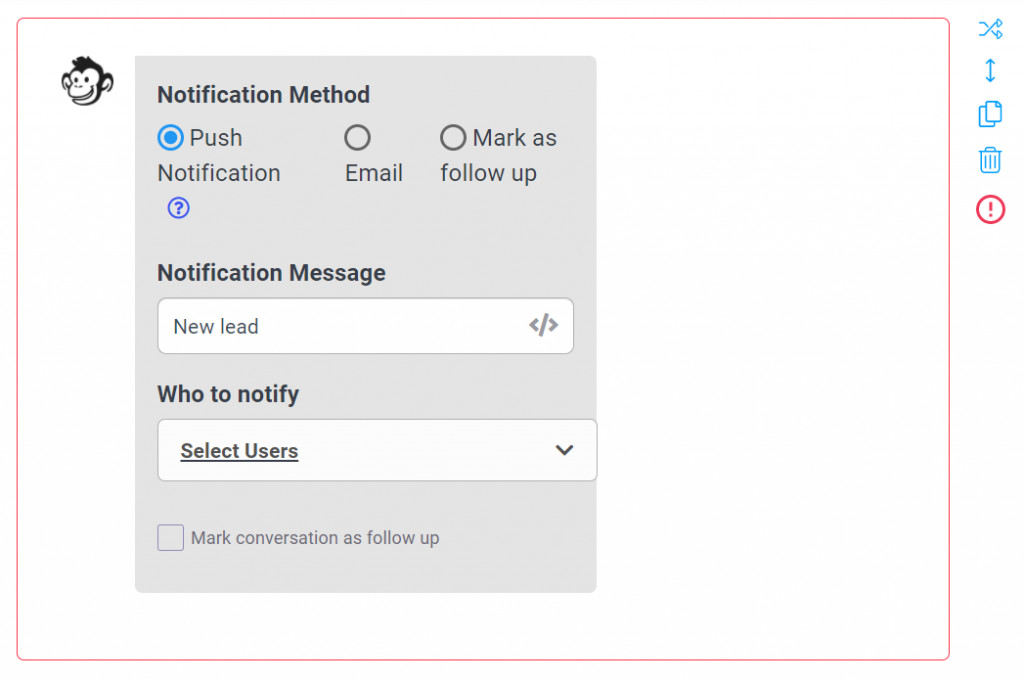
Task: Select the Mark as follow up radio button
Action: pyautogui.click(x=453, y=138)
